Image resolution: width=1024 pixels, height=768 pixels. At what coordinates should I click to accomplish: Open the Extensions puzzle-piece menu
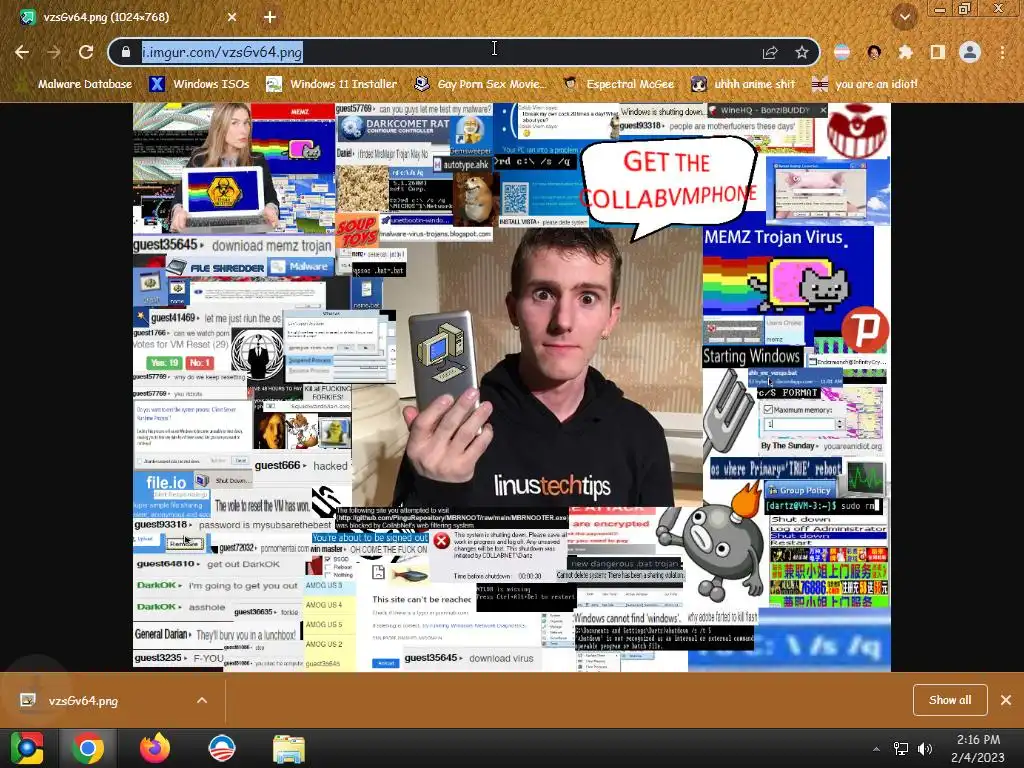point(905,52)
